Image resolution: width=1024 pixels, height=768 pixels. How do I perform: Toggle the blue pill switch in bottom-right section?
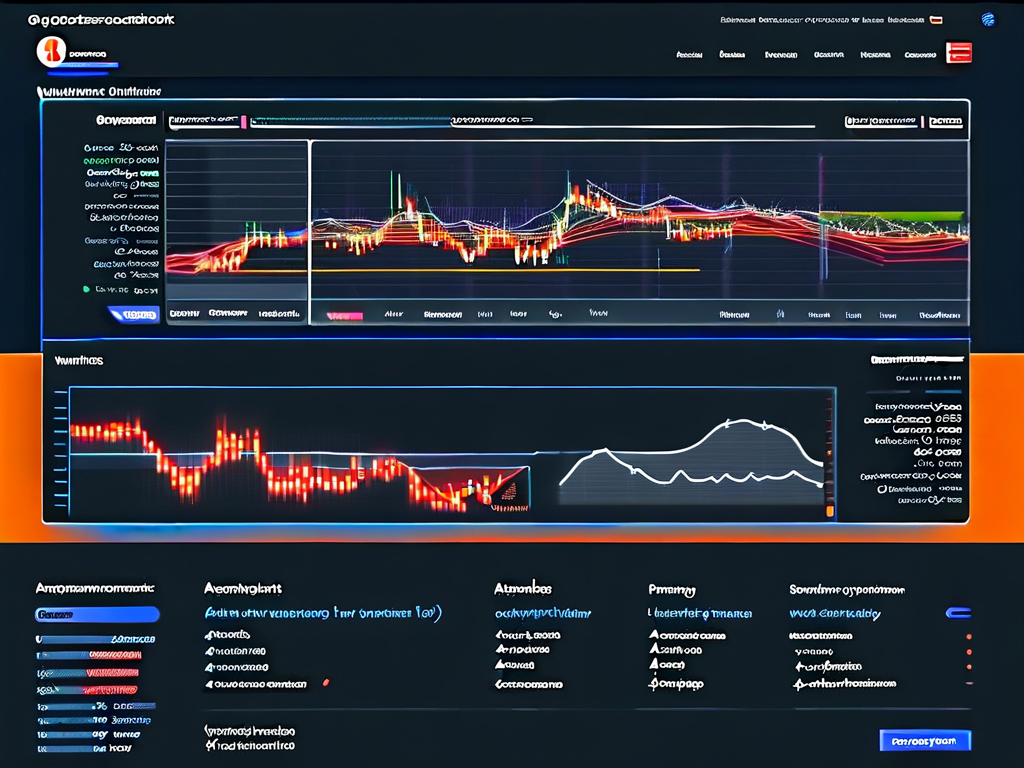pos(958,613)
